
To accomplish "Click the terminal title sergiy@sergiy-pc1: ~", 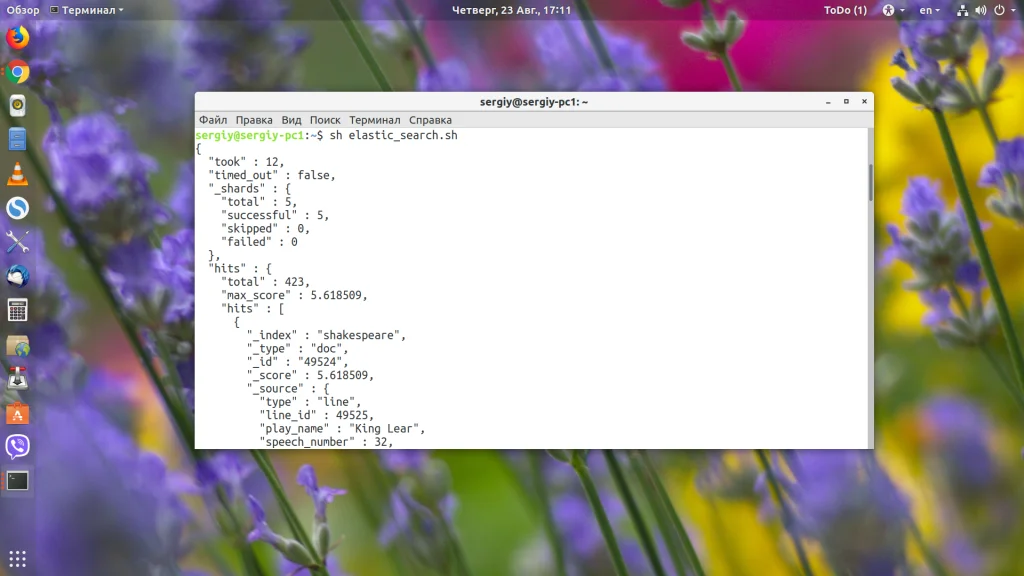I will pyautogui.click(x=534, y=102).
